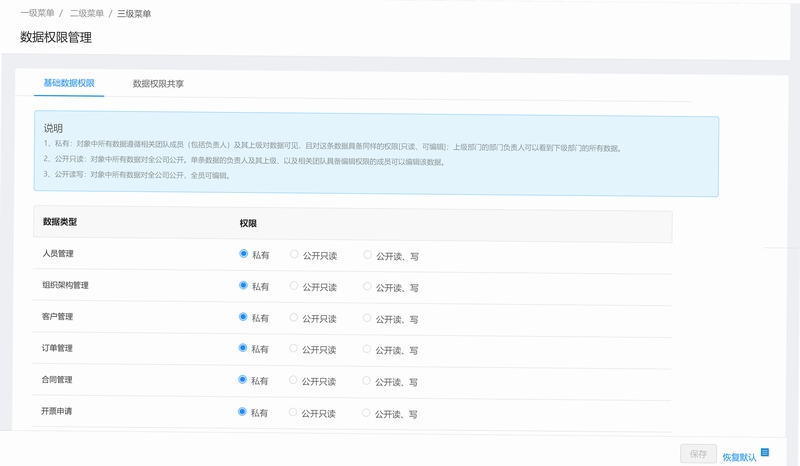Click the 客户管理 row label

[x=57, y=316]
